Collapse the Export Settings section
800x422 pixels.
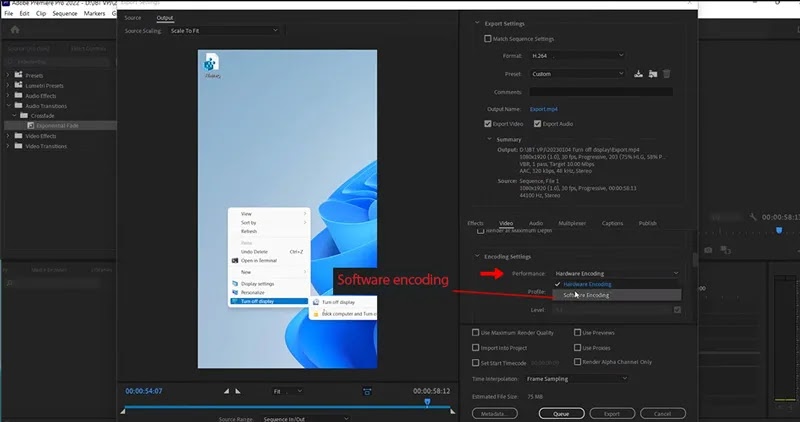478,23
